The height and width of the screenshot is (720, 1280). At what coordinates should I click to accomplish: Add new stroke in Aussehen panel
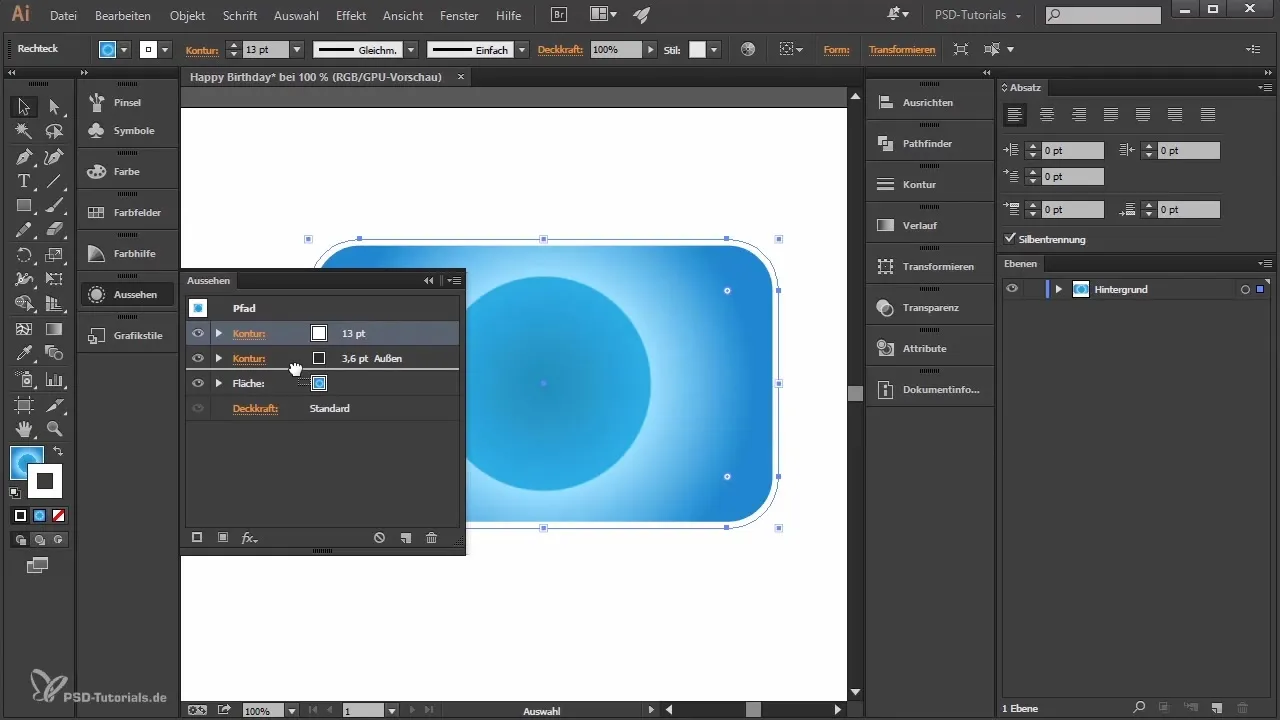tap(197, 538)
